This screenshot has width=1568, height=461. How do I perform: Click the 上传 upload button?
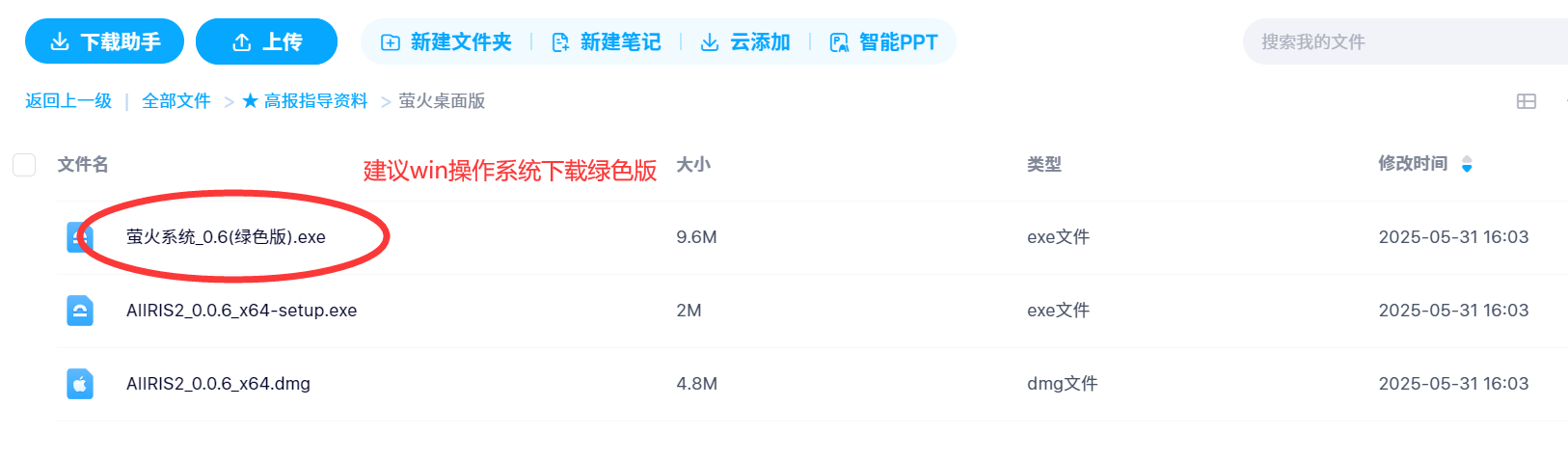coord(266,41)
